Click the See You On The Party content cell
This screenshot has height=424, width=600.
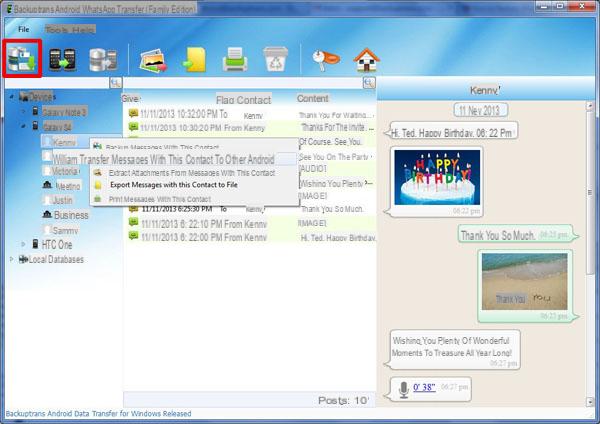pos(335,157)
